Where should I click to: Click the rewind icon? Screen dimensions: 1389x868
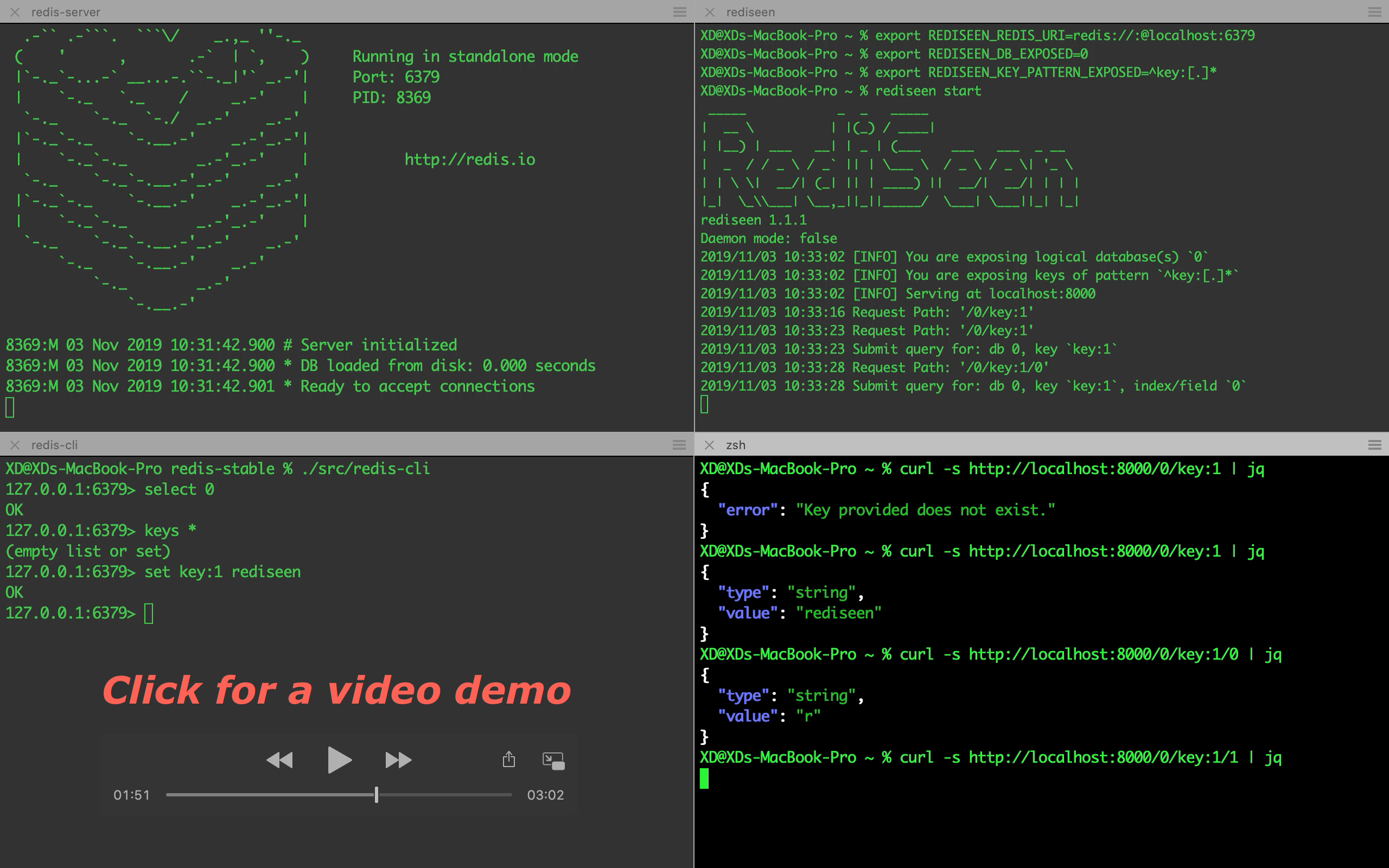point(279,760)
